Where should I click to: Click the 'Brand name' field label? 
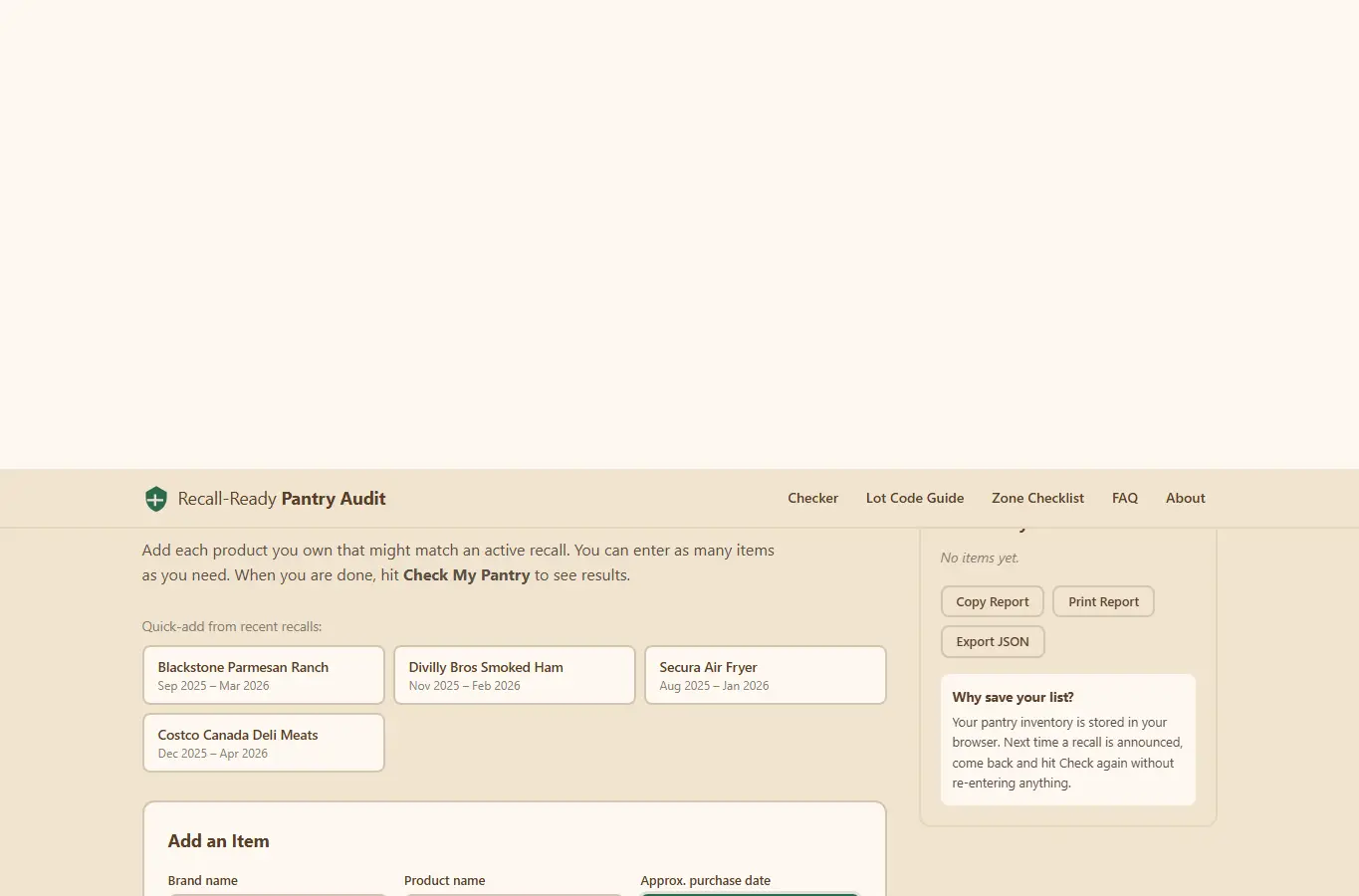pyautogui.click(x=203, y=880)
